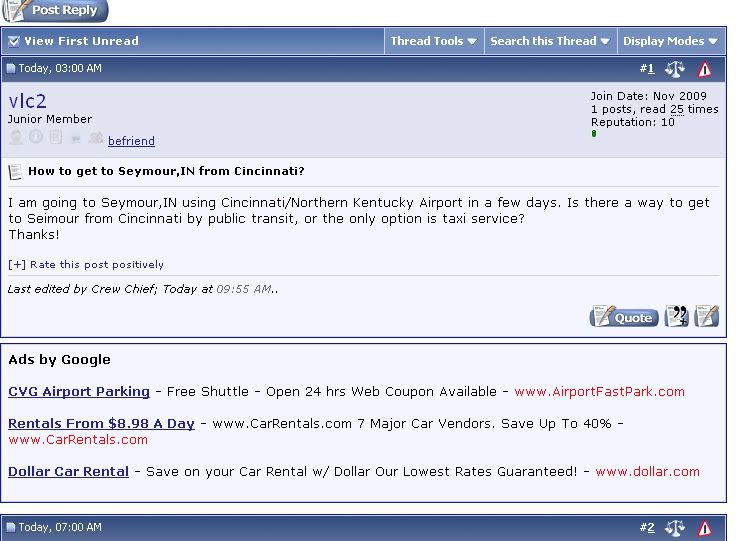Expand the Search this Thread menu

click(x=549, y=41)
